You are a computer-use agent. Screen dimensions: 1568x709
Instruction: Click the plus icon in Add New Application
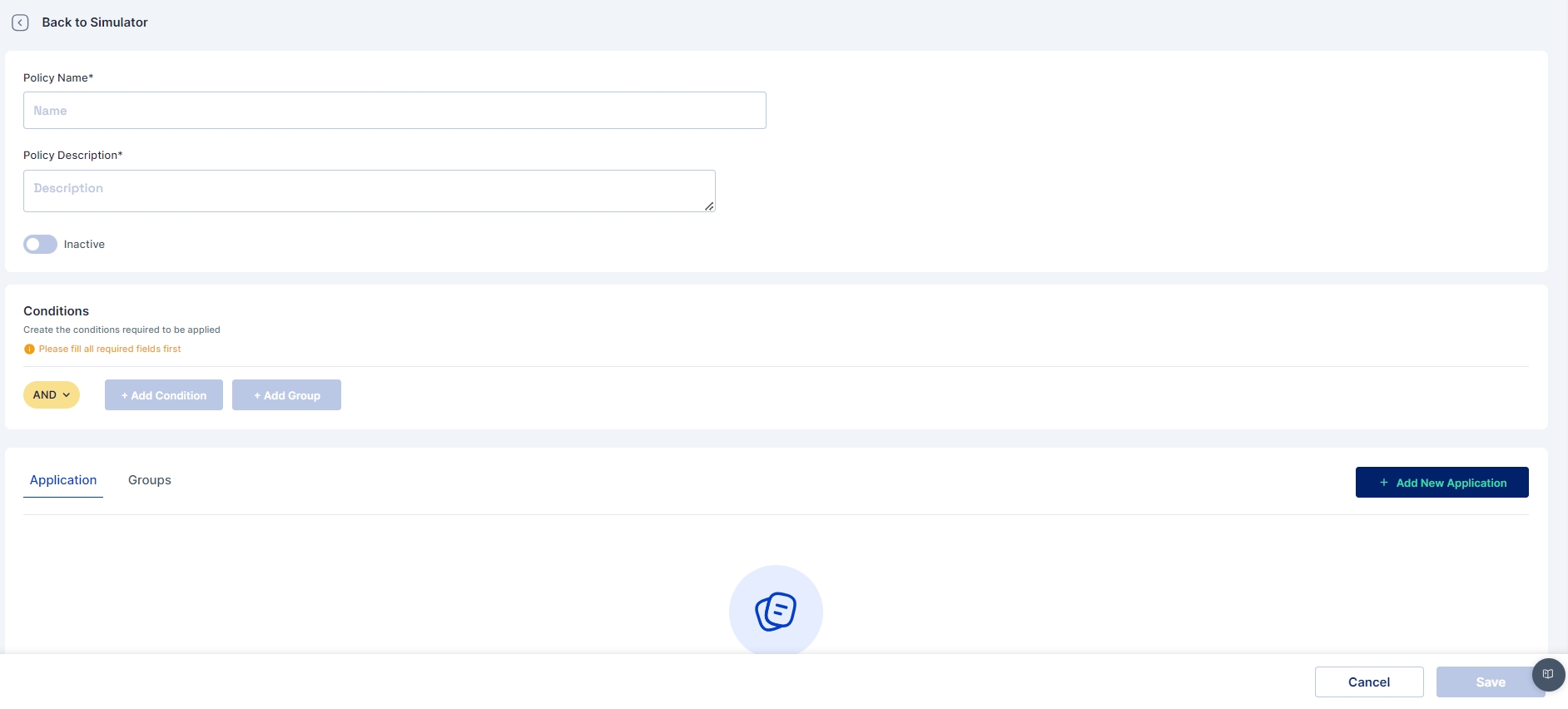point(1384,483)
